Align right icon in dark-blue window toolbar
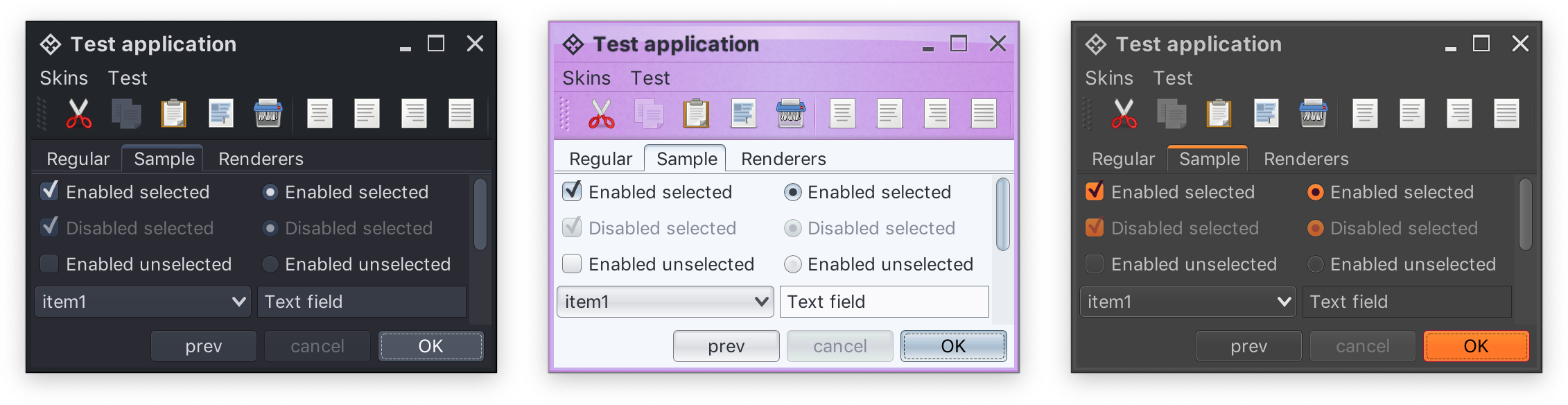1568x405 pixels. pyautogui.click(x=414, y=114)
